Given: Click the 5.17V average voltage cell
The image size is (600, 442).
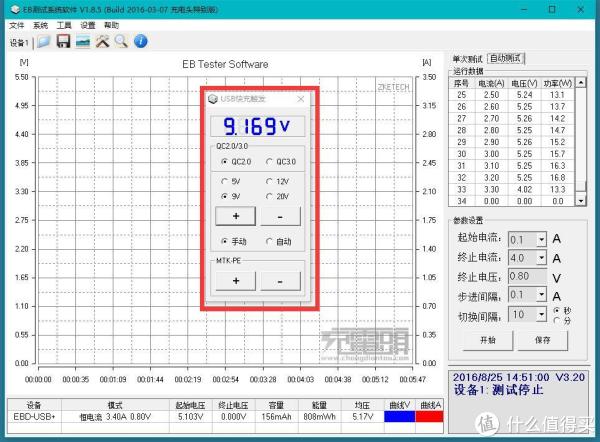Looking at the screenshot, I should [362, 416].
